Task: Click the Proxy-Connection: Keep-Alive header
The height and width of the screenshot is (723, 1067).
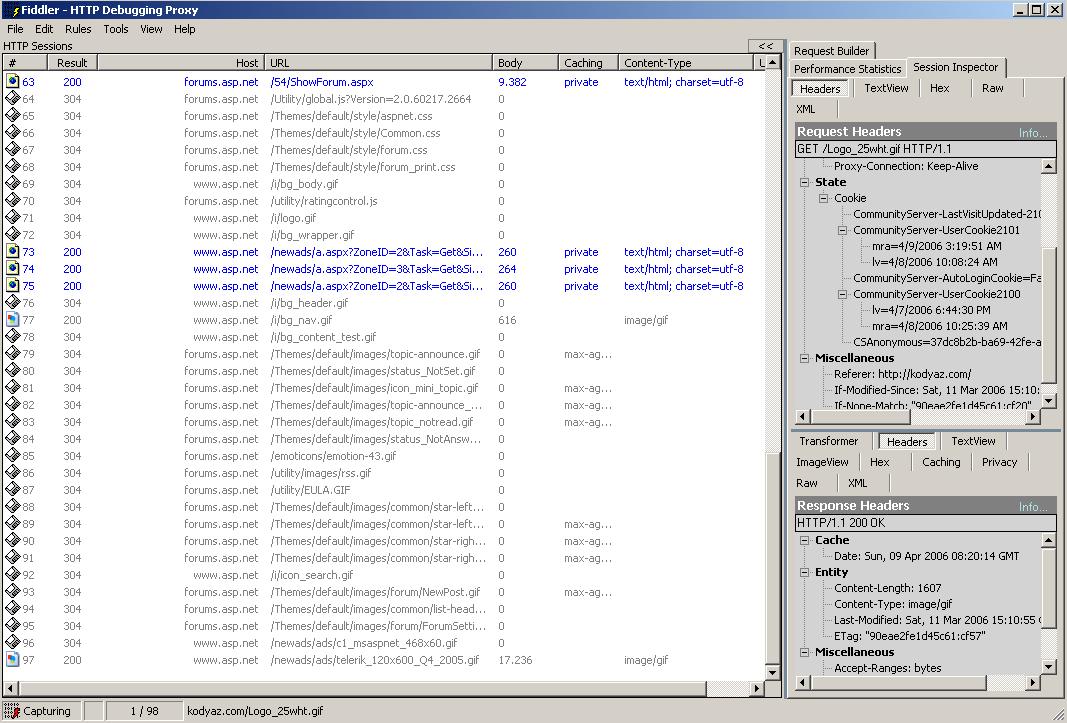Action: 906,165
